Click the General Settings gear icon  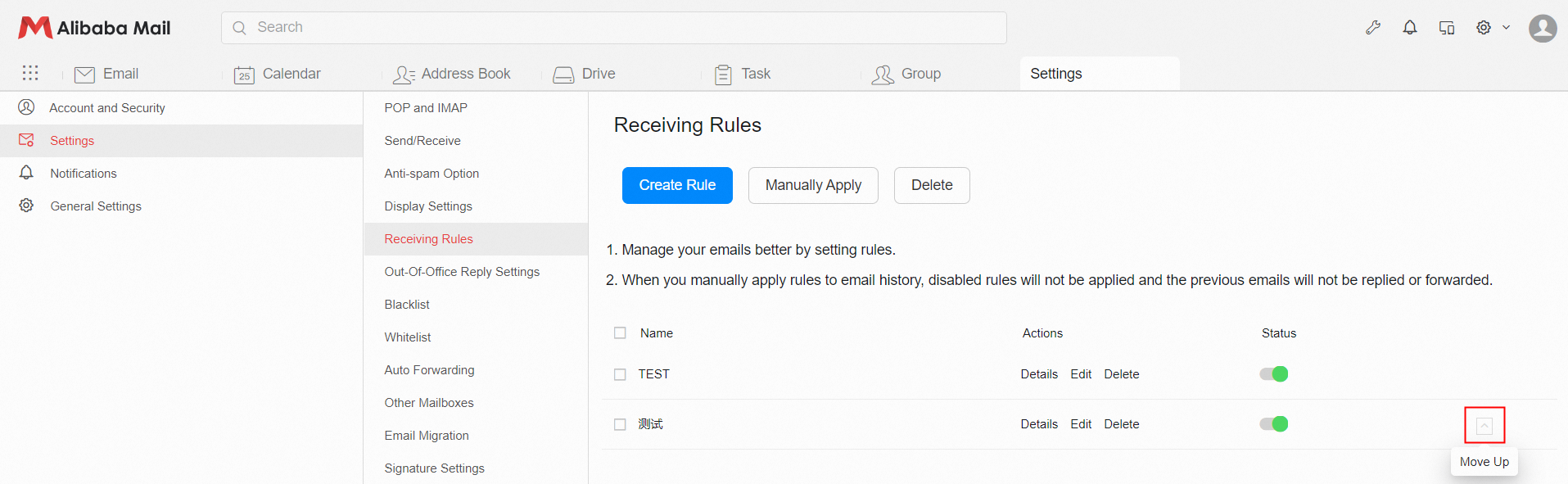[x=26, y=206]
